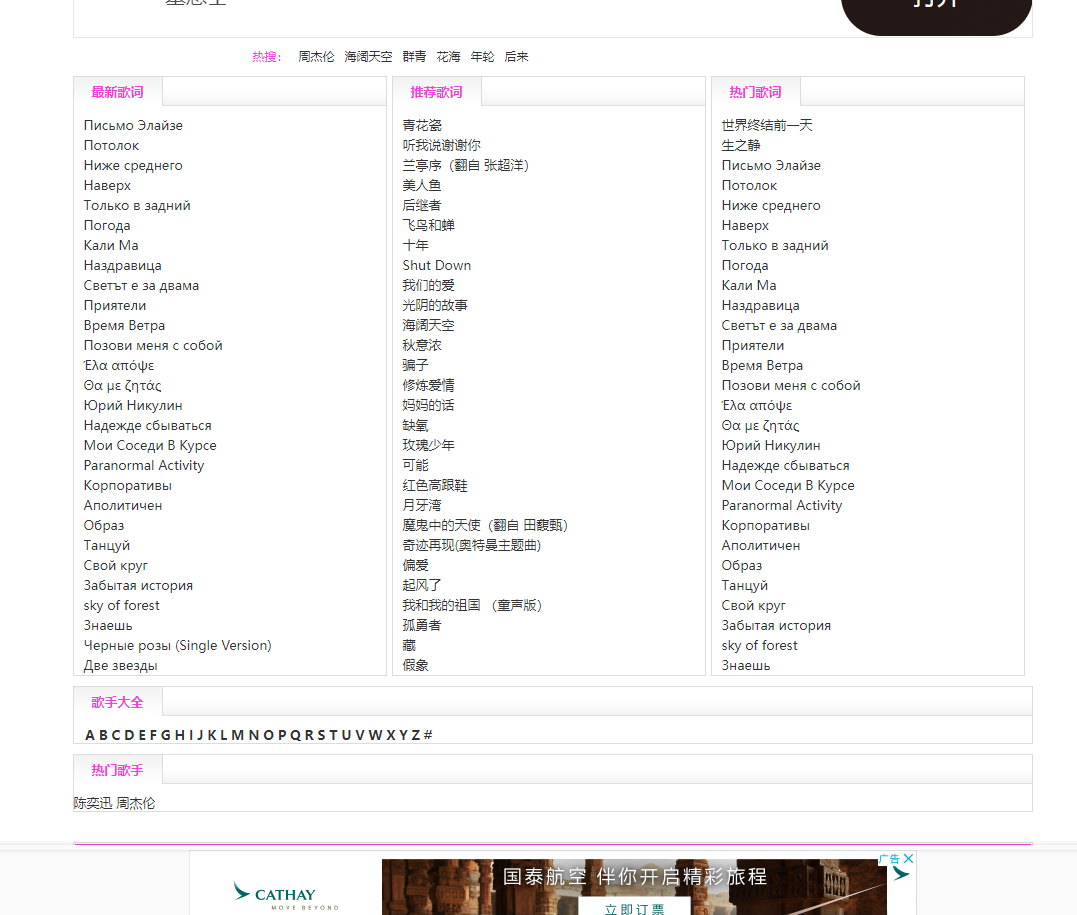Image resolution: width=1077 pixels, height=915 pixels.
Task: Open sky of forest in 热门歌词 list
Action: (760, 645)
